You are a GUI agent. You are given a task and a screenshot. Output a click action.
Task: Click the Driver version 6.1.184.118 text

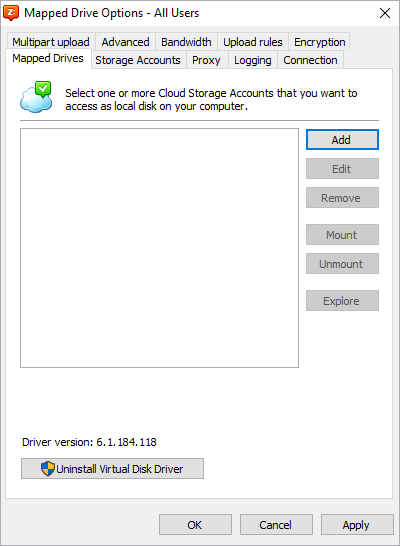pyautogui.click(x=89, y=442)
